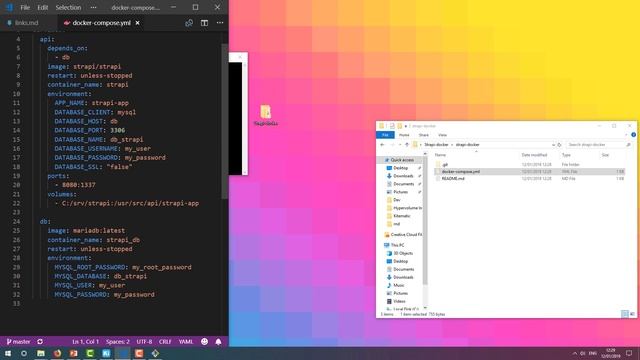Sort files by Name column
This screenshot has width=640, height=360.
[x=440, y=155]
